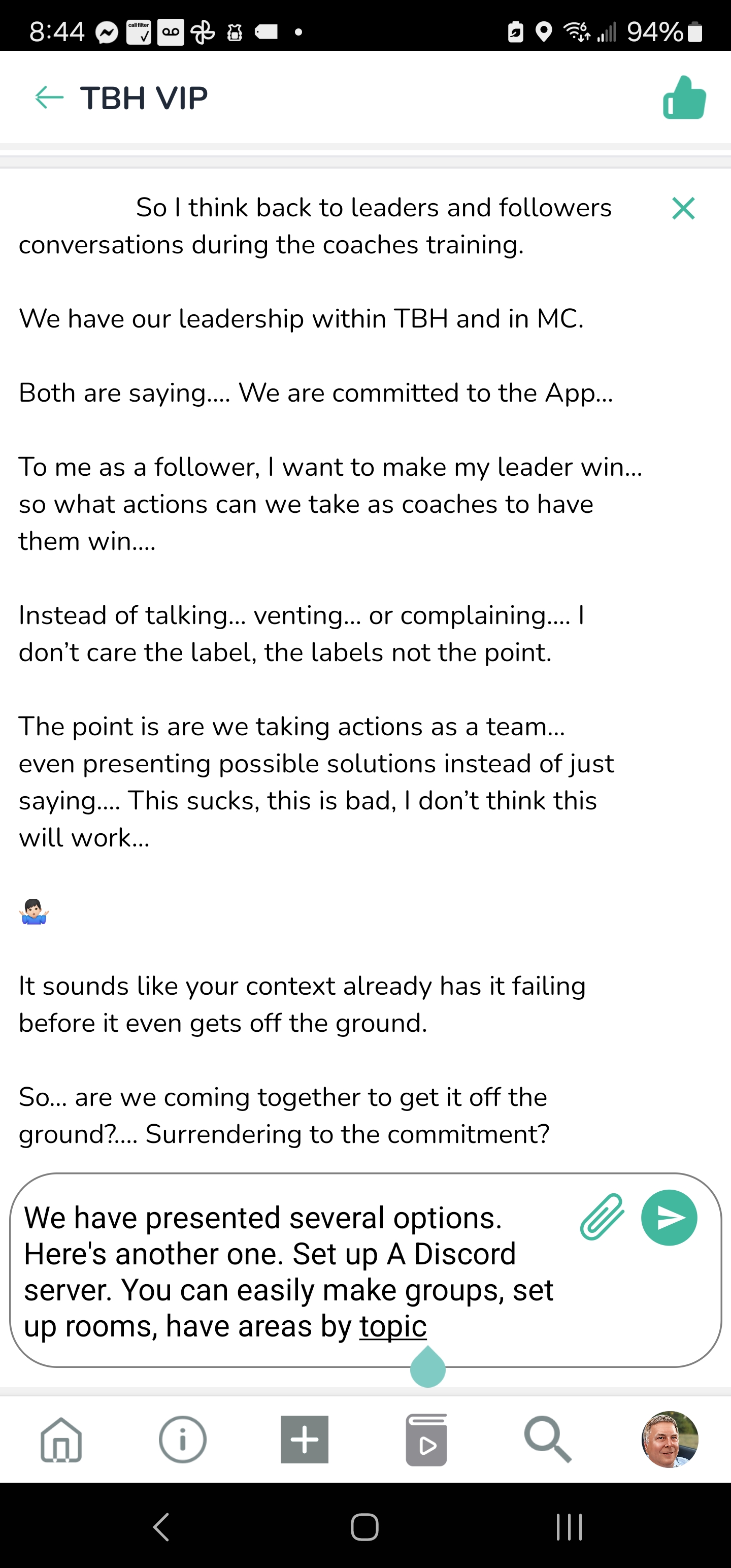Send the message with the green arrow
Screen dimensions: 731x1568
(669, 1218)
